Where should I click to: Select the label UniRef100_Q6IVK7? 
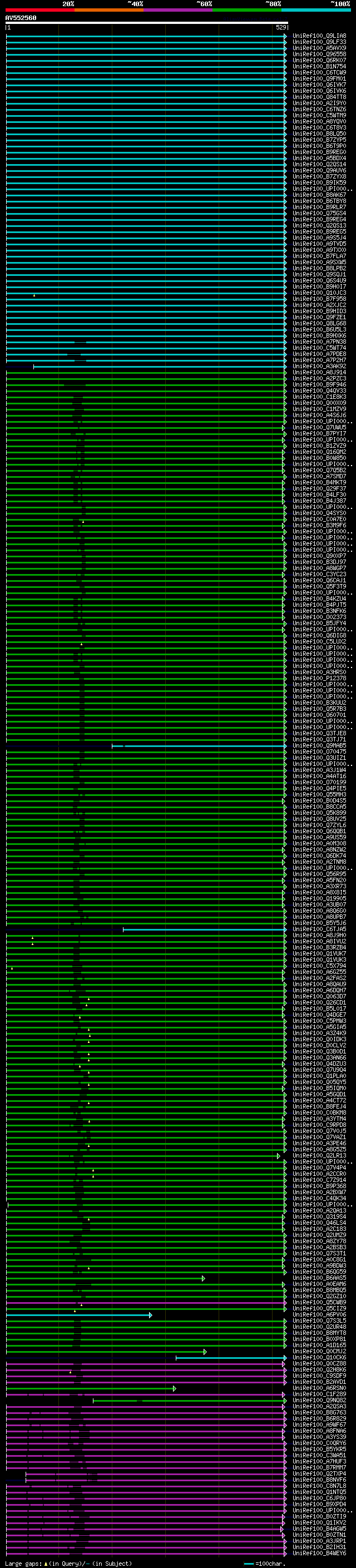coord(319,85)
